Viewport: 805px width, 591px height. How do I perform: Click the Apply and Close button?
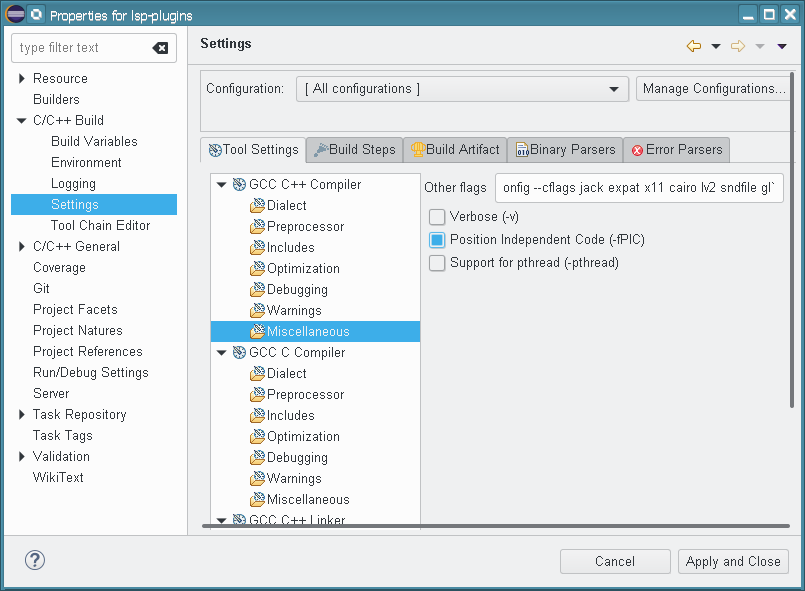pyautogui.click(x=733, y=562)
